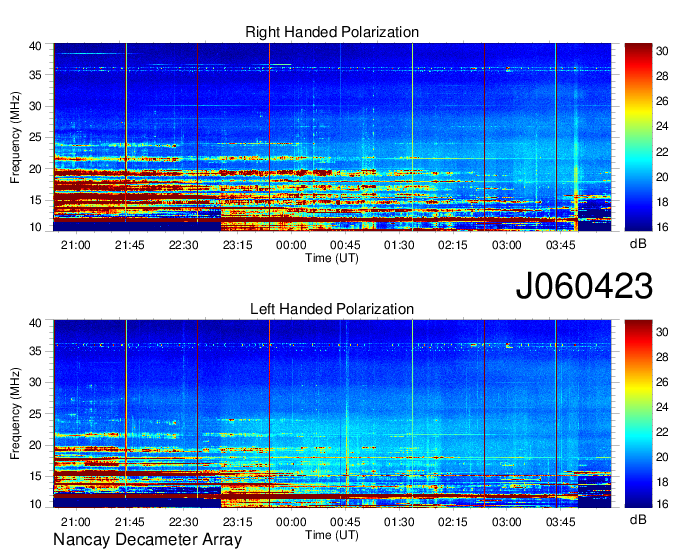The height and width of the screenshot is (552, 680).
Task: Click "15" frequency tick on Left Handed plot
Action: 35,477
